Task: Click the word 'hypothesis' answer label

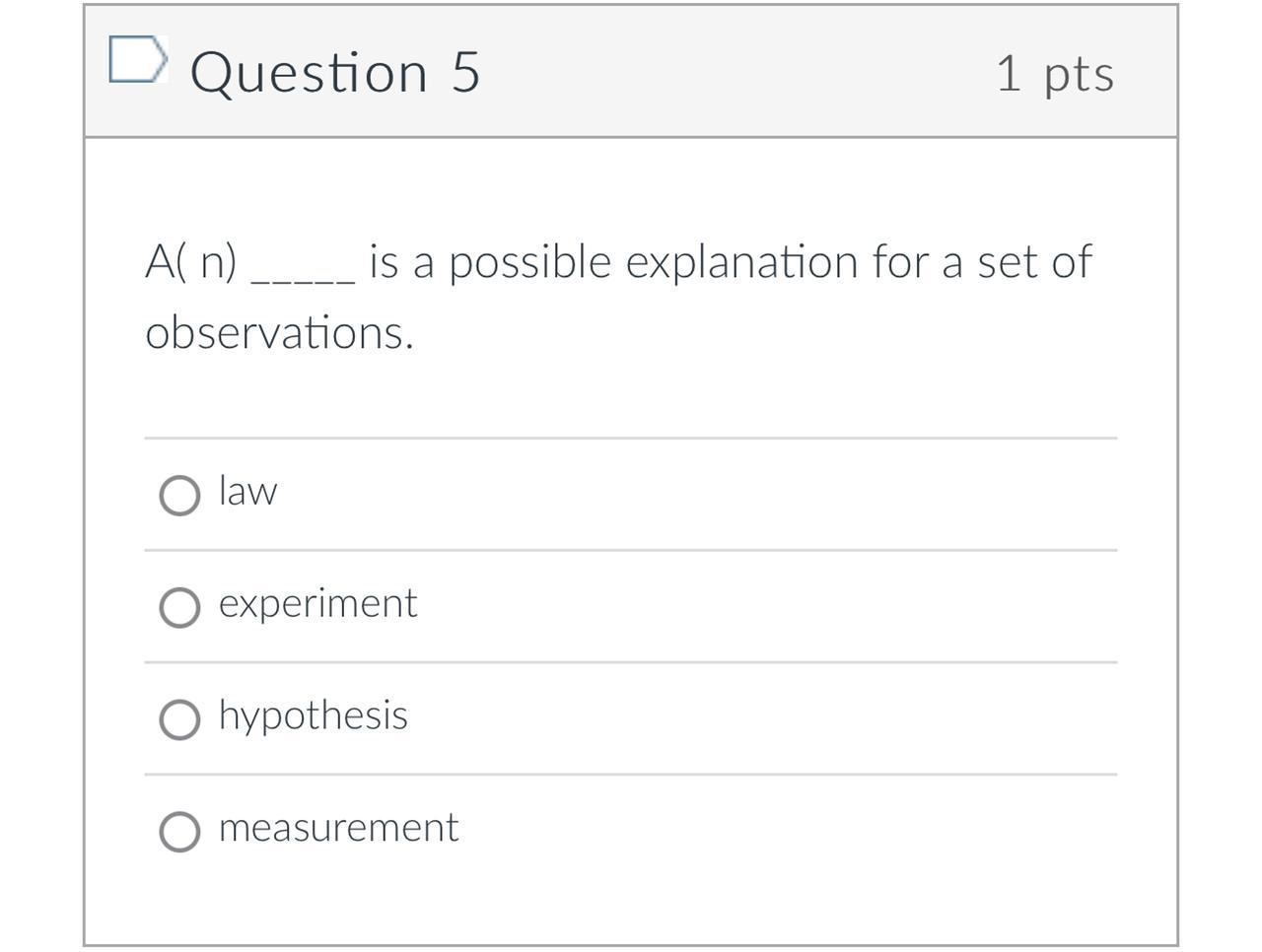Action: [313, 716]
